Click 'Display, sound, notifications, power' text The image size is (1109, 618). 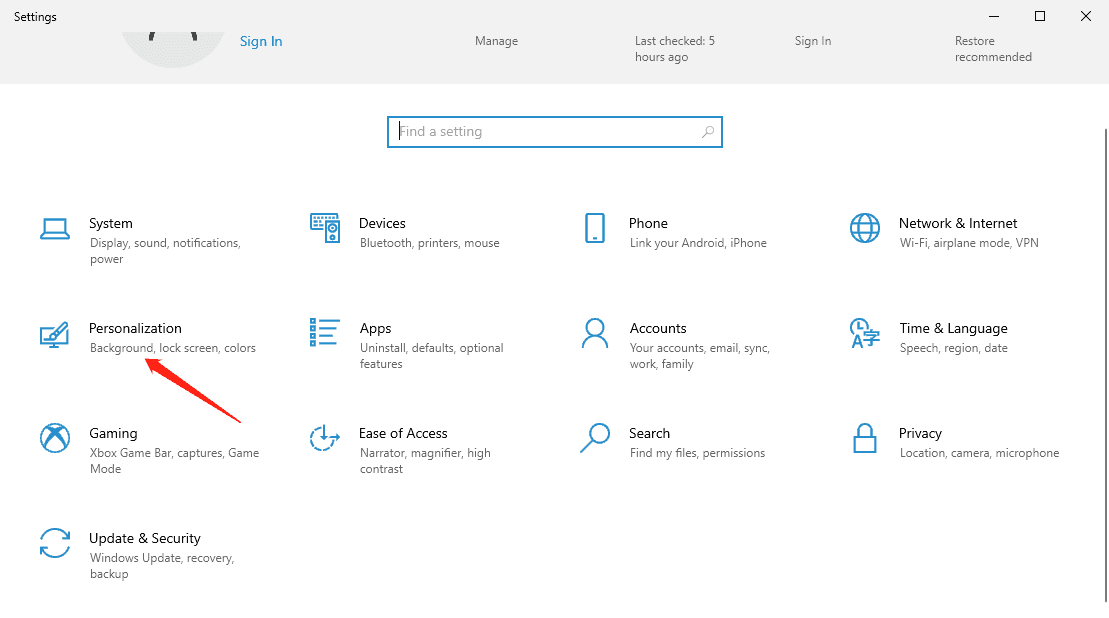(165, 251)
